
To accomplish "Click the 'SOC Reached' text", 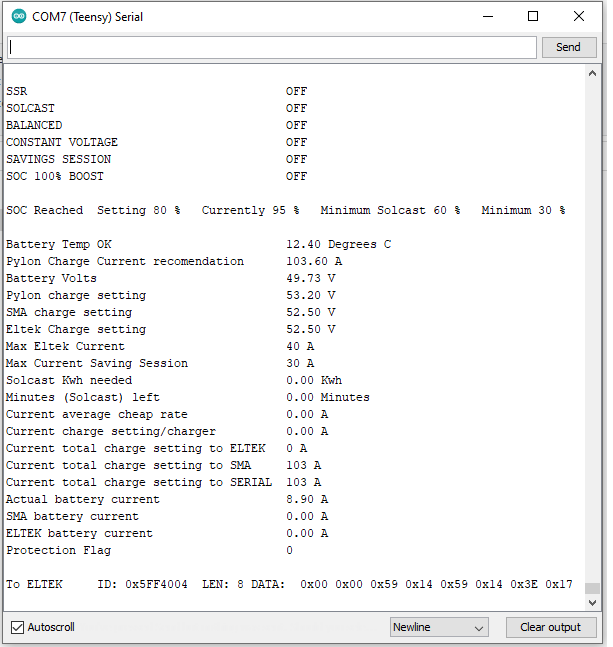I will [44, 210].
